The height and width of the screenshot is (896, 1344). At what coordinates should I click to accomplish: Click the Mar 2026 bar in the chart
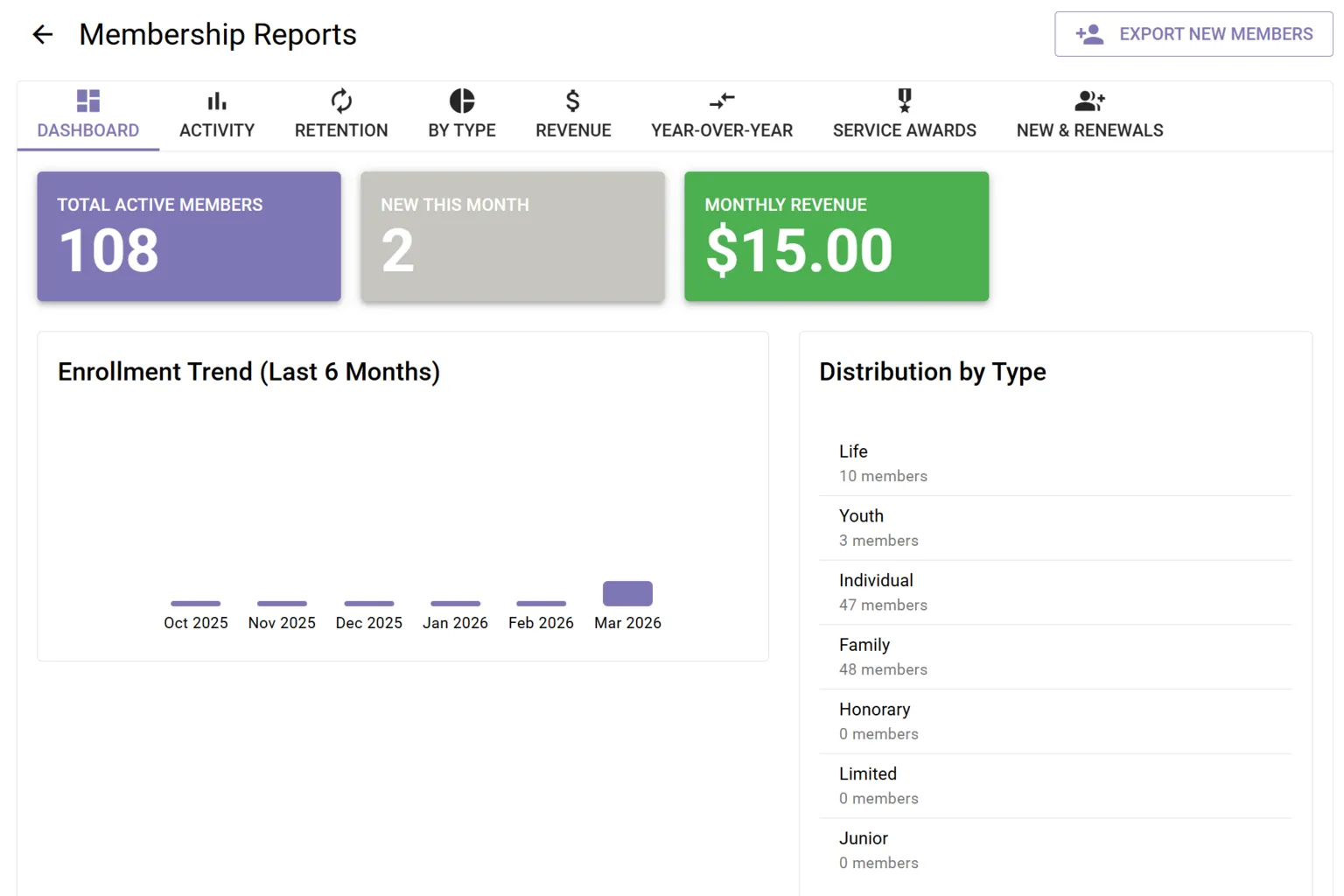pos(627,593)
